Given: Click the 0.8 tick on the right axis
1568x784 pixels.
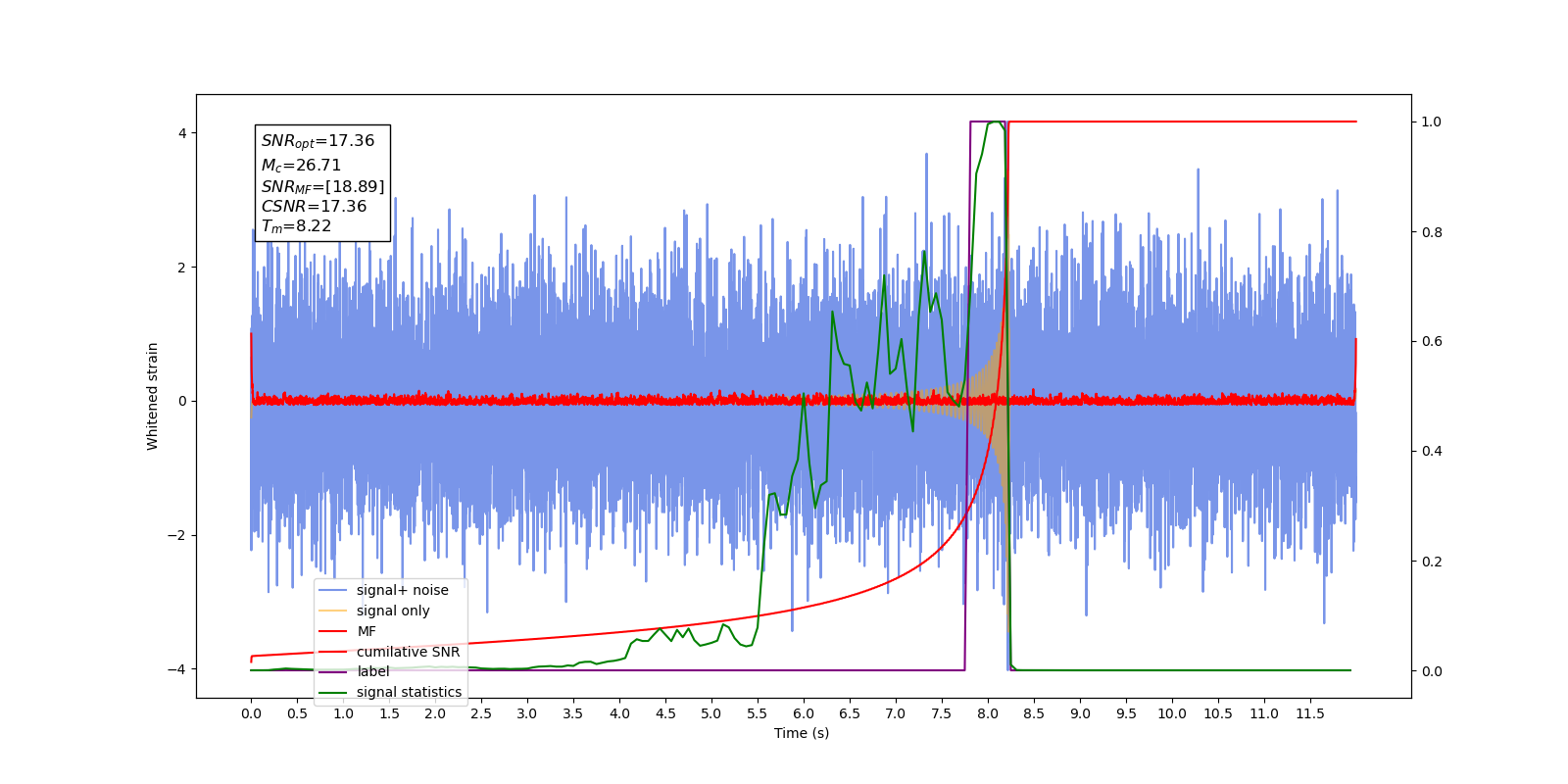Looking at the screenshot, I should coord(1432,232).
